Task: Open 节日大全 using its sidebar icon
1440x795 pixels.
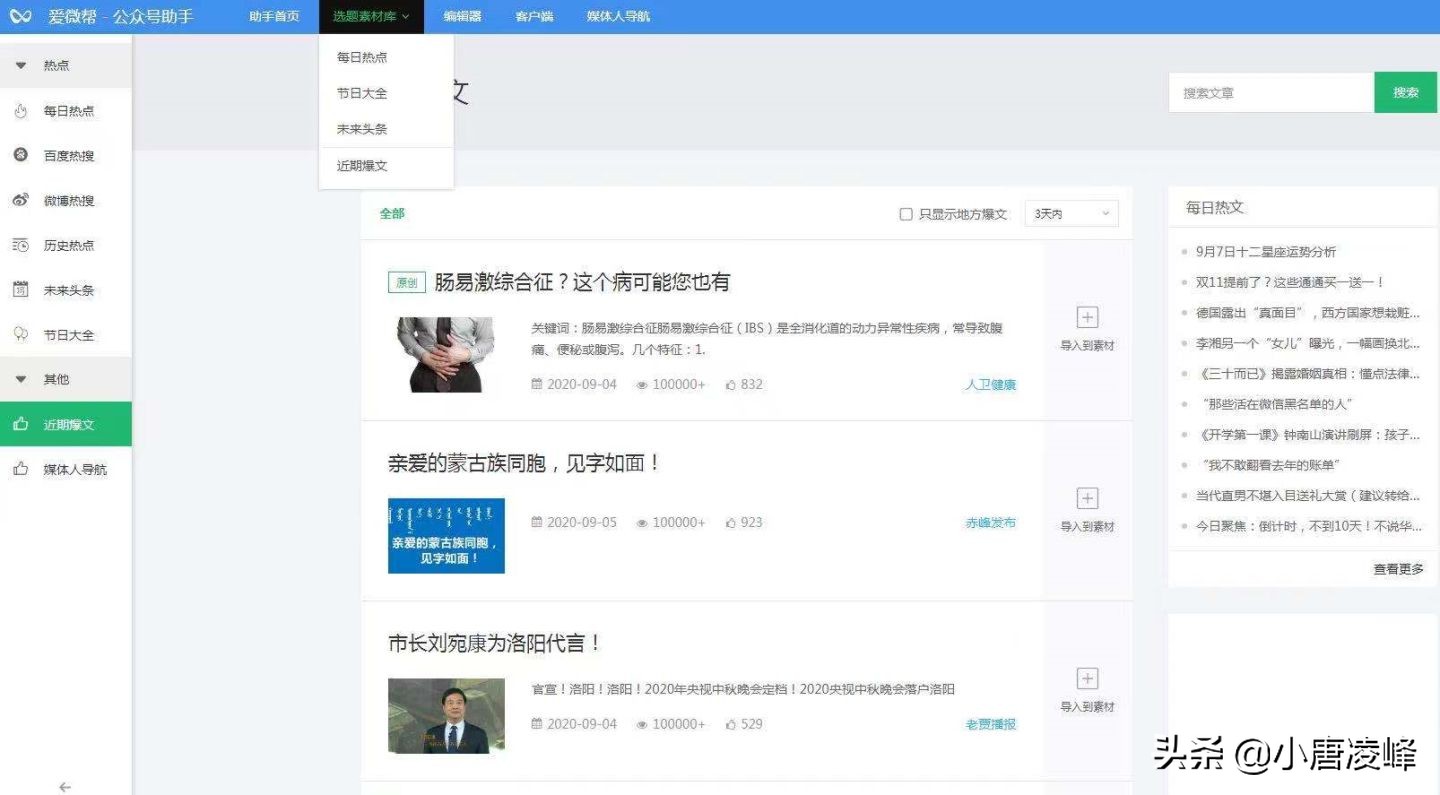Action: pyautogui.click(x=22, y=334)
